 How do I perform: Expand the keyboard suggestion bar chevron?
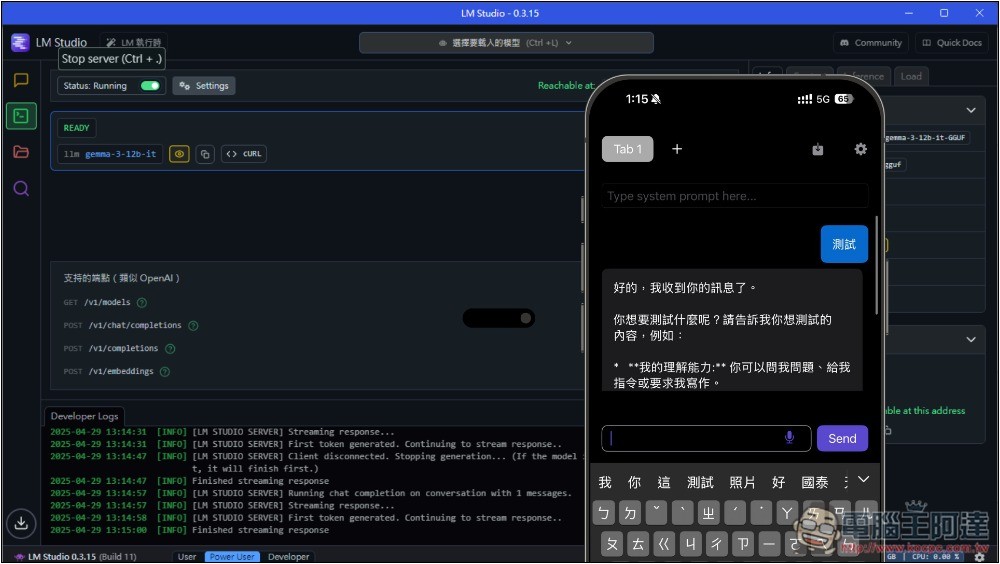(x=864, y=481)
